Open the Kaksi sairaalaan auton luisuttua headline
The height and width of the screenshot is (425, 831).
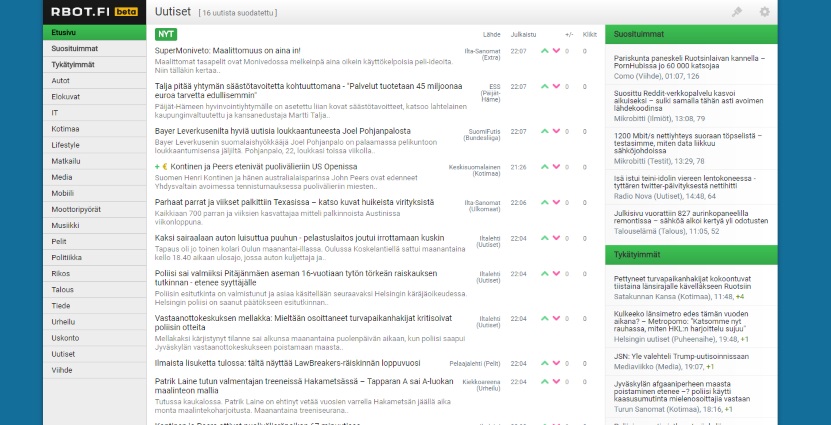point(299,238)
